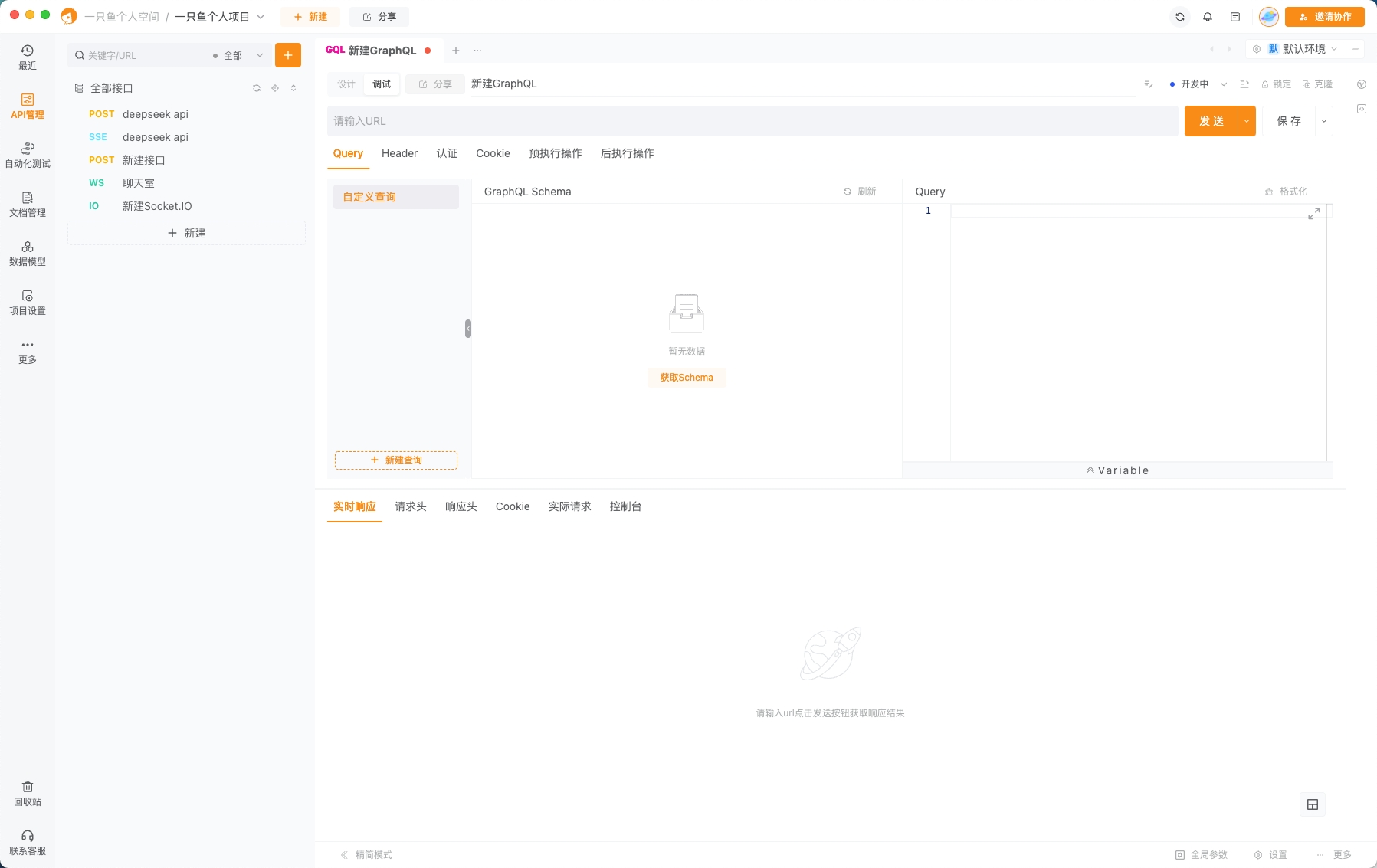Viewport: 1377px width, 868px height.
Task: Click the 请输入URL input field
Action: 752,121
